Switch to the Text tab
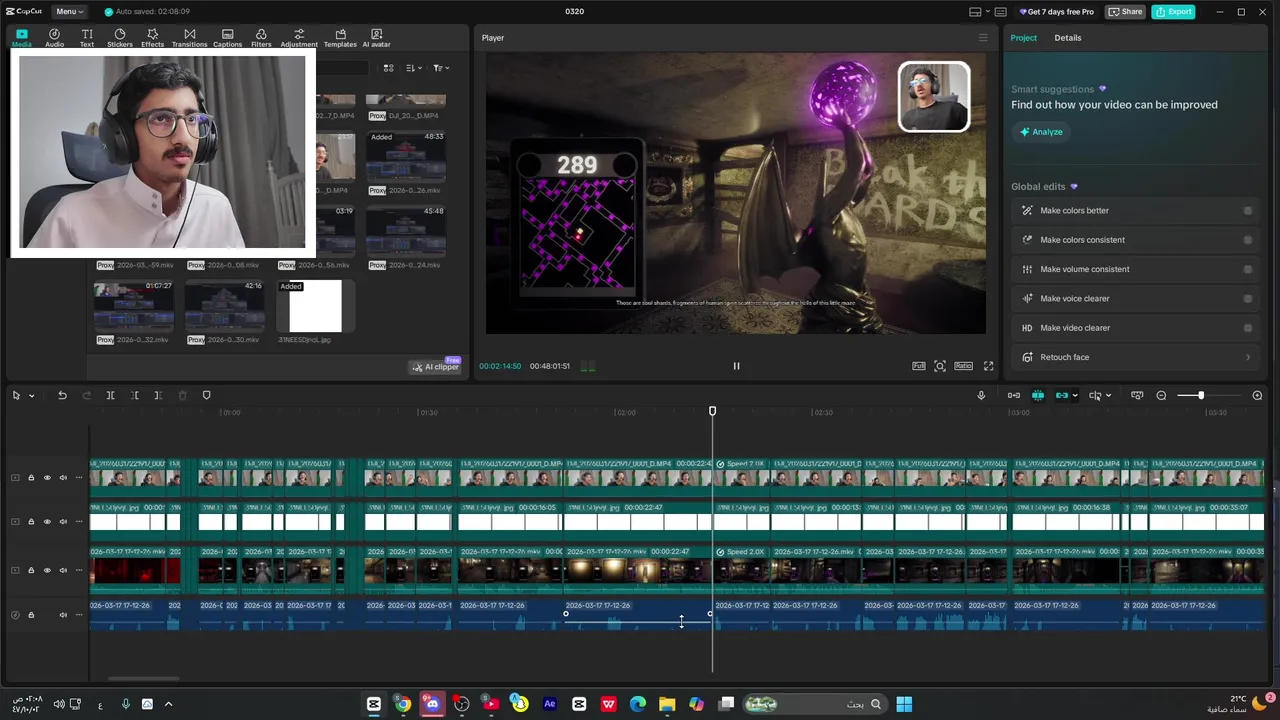The image size is (1280, 720). [87, 38]
